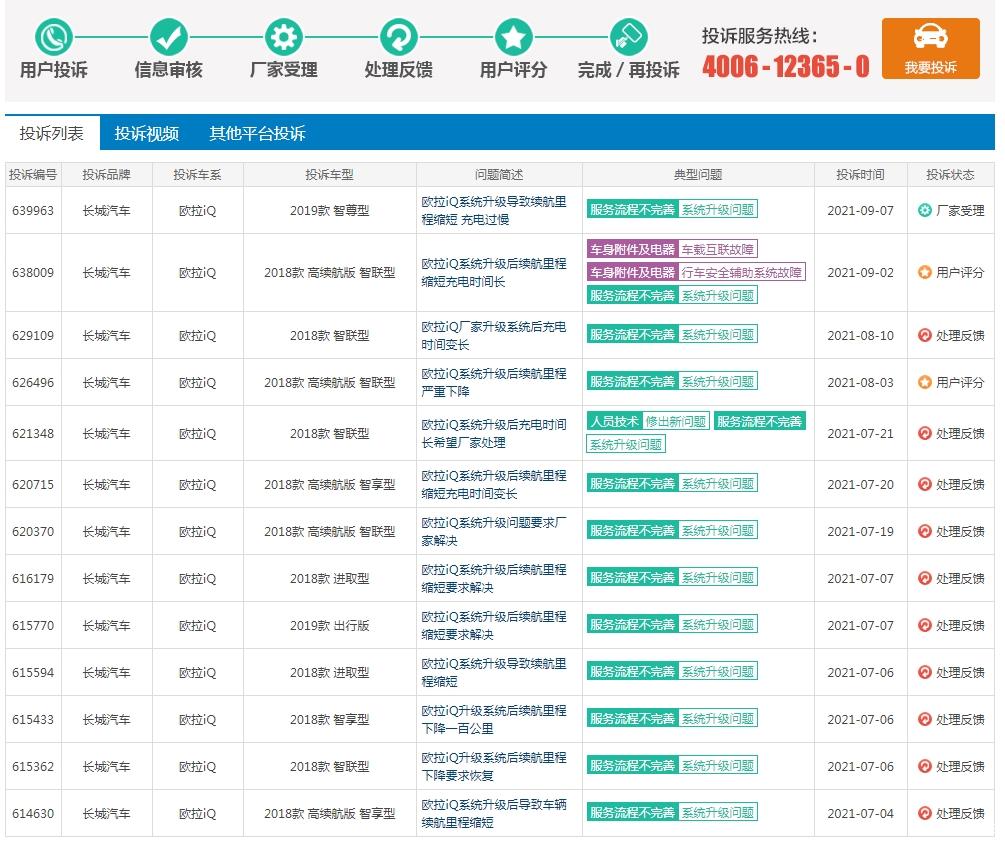Switch to the 投诉列表 tab
1005x844 pixels.
[52, 133]
